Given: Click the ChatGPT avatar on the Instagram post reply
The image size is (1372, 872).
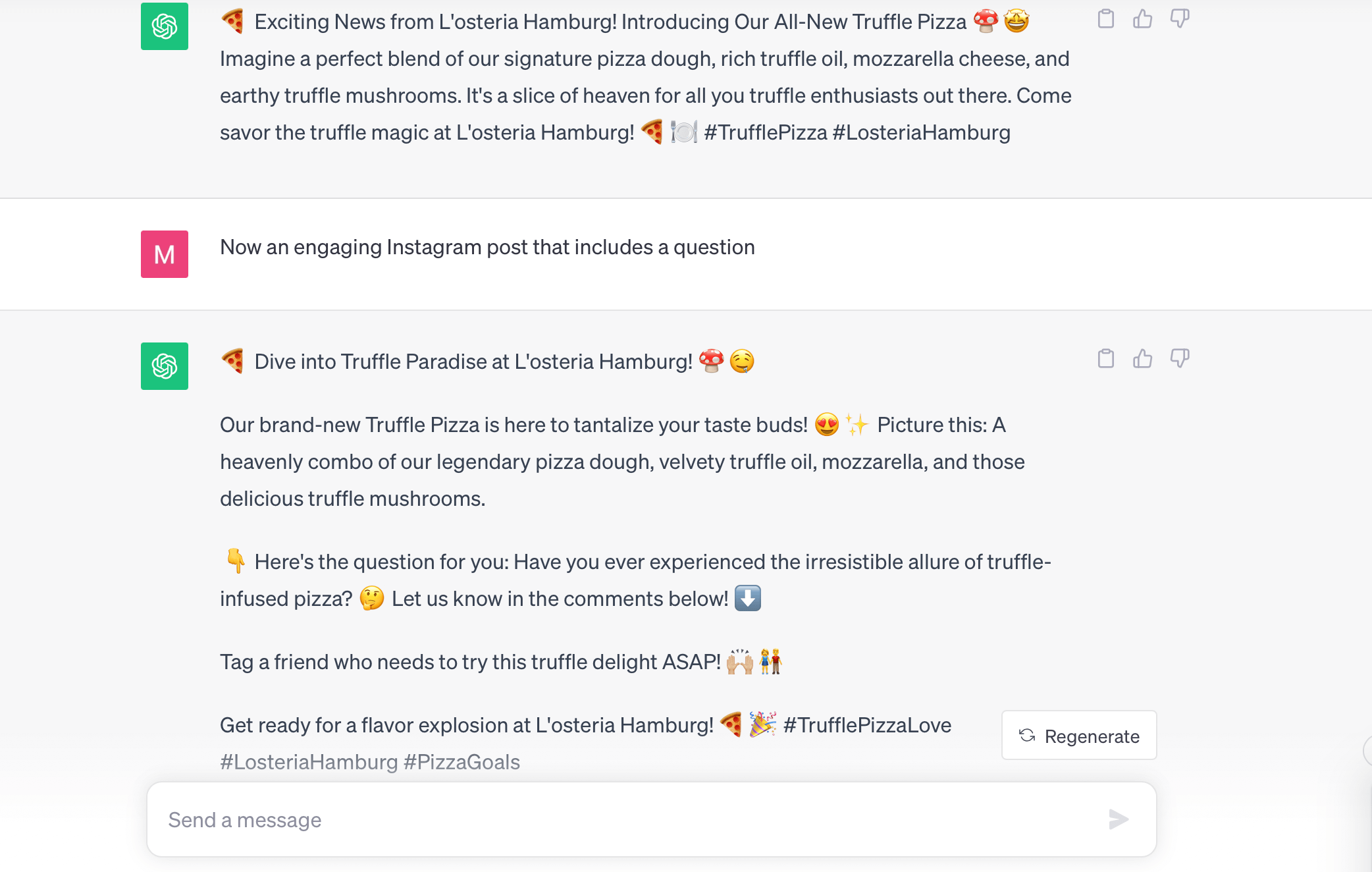Looking at the screenshot, I should pyautogui.click(x=164, y=366).
